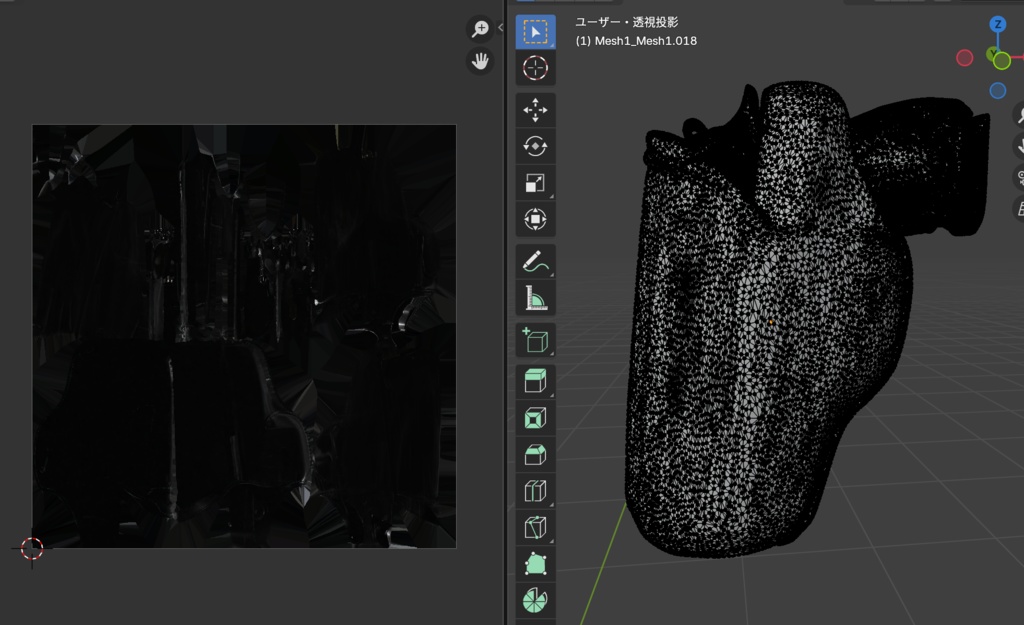Screen dimensions: 1024x625
Task: Select the Loop Cut tool
Action: [x=535, y=490]
